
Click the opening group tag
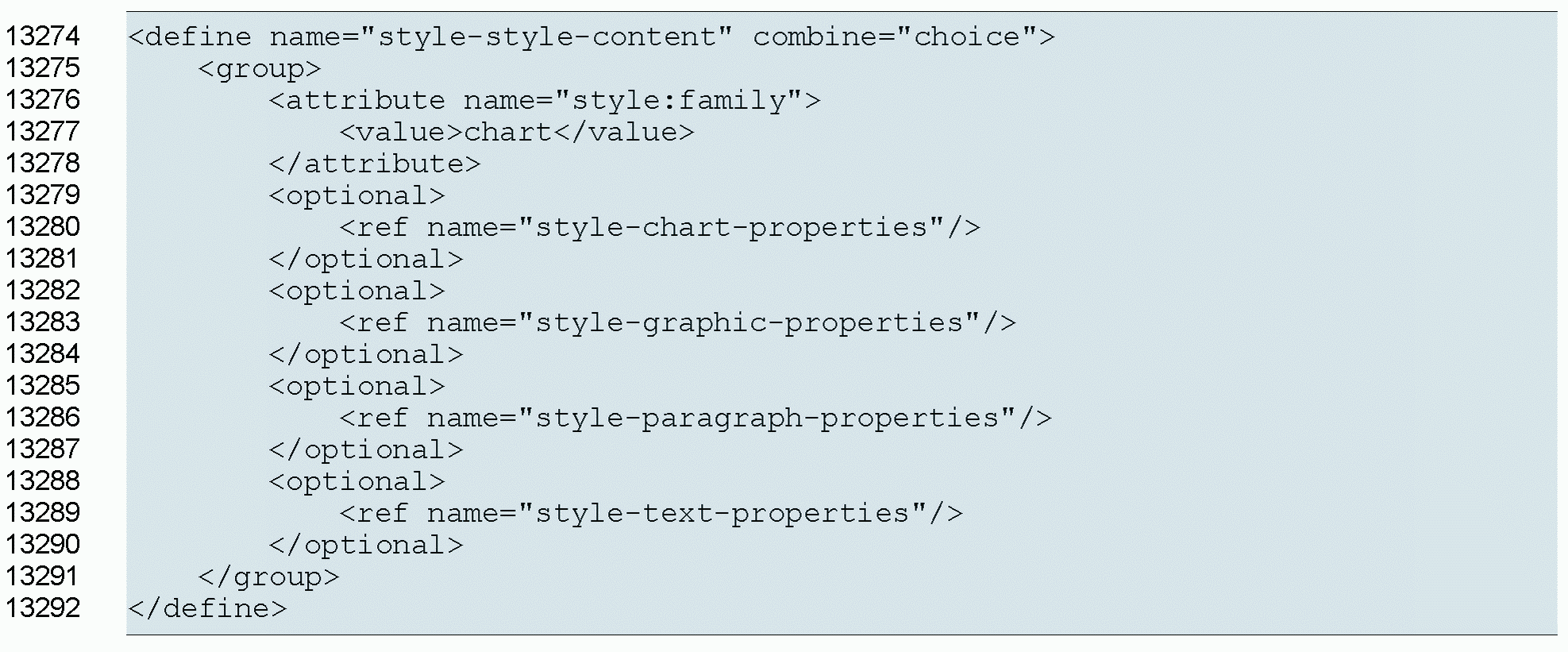(x=260, y=68)
